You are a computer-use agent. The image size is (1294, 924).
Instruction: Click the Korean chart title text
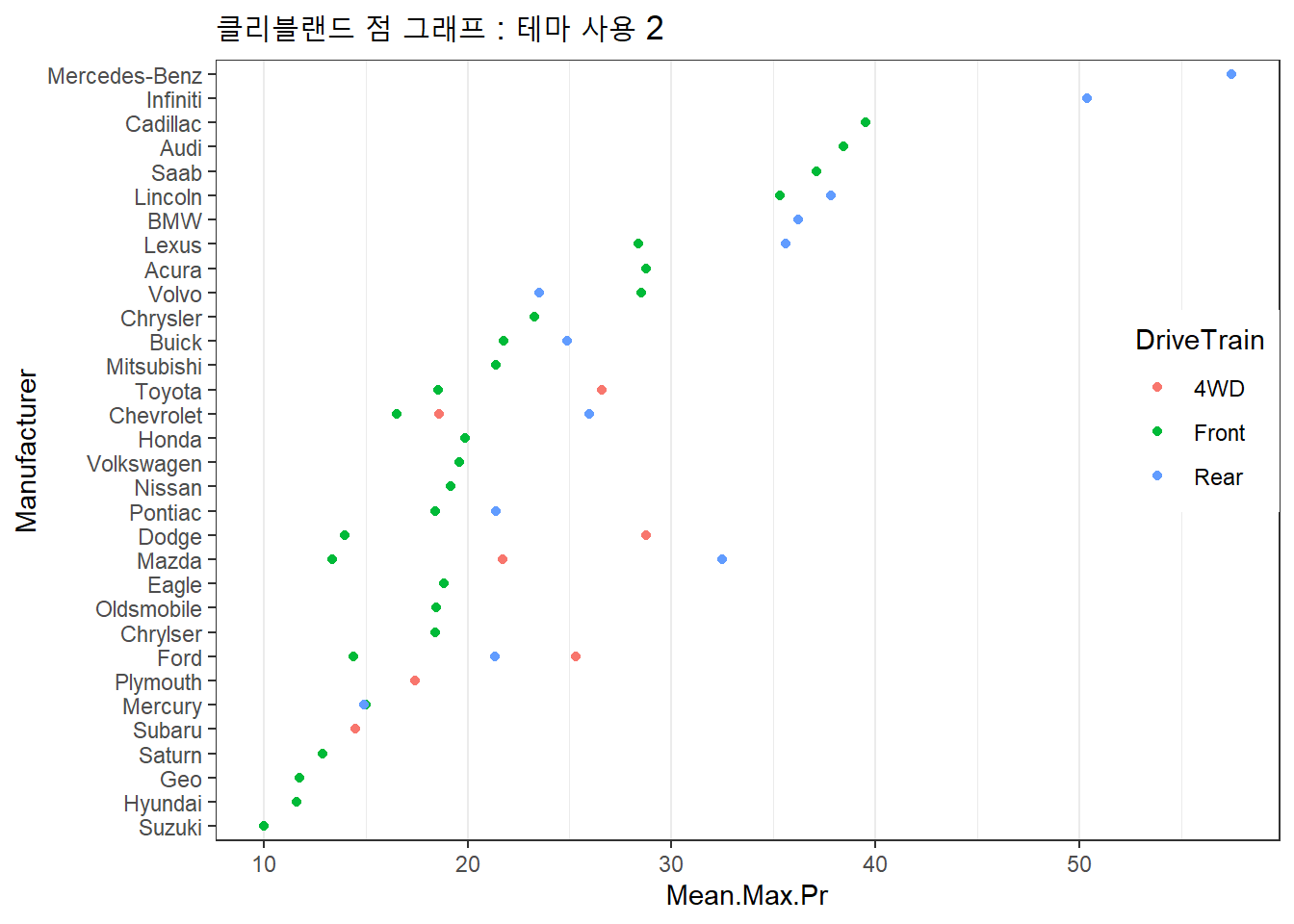(440, 28)
